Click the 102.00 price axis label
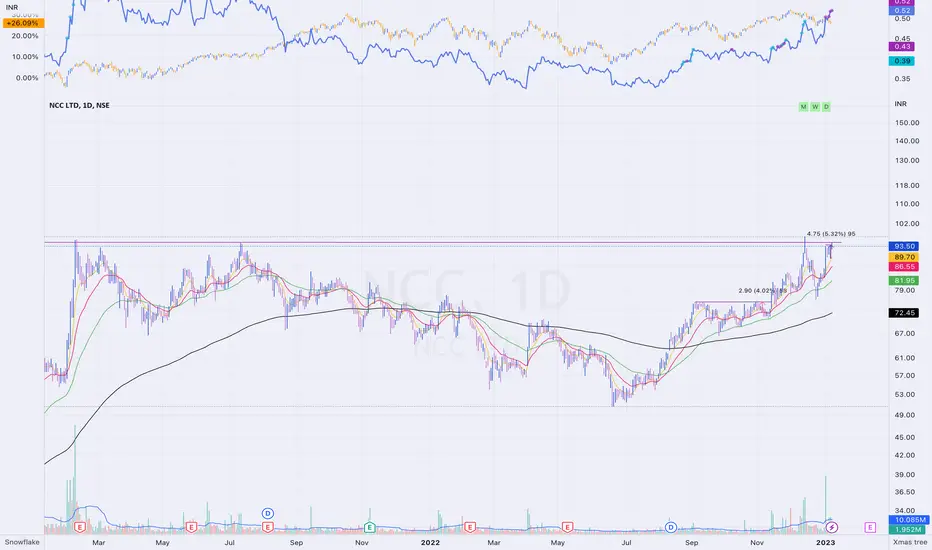 (x=907, y=224)
